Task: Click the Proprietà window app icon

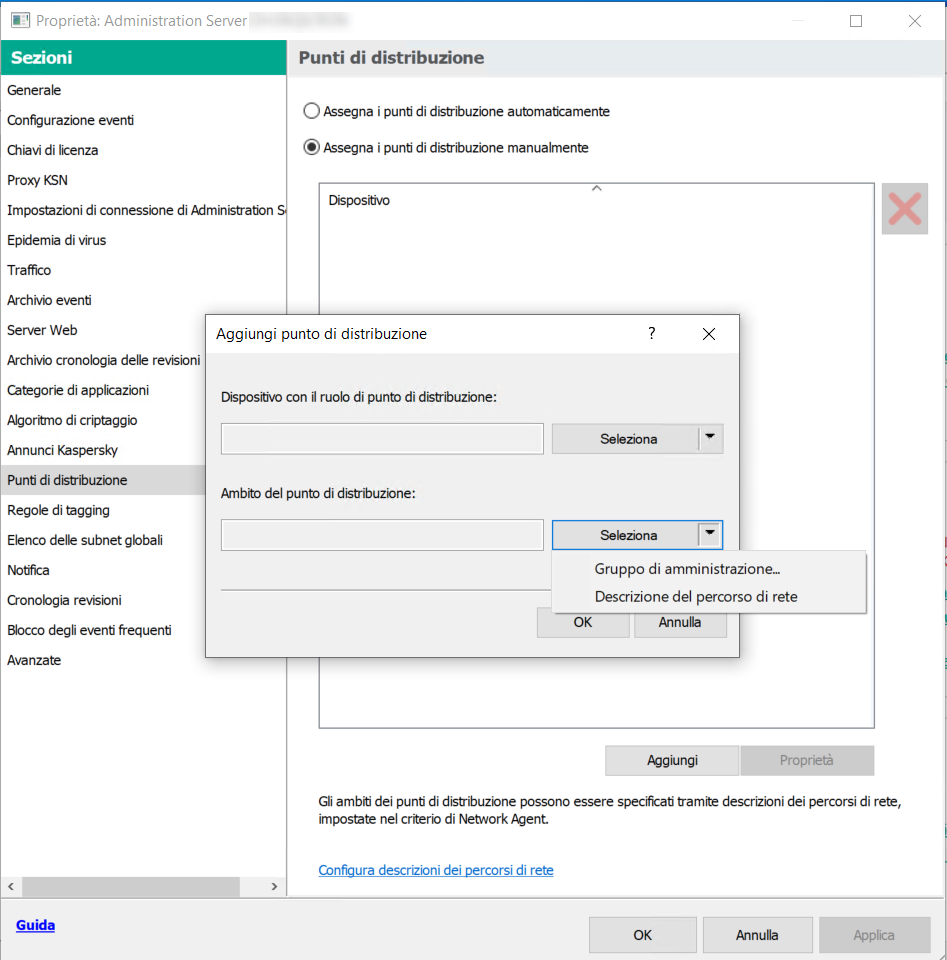Action: [20, 20]
